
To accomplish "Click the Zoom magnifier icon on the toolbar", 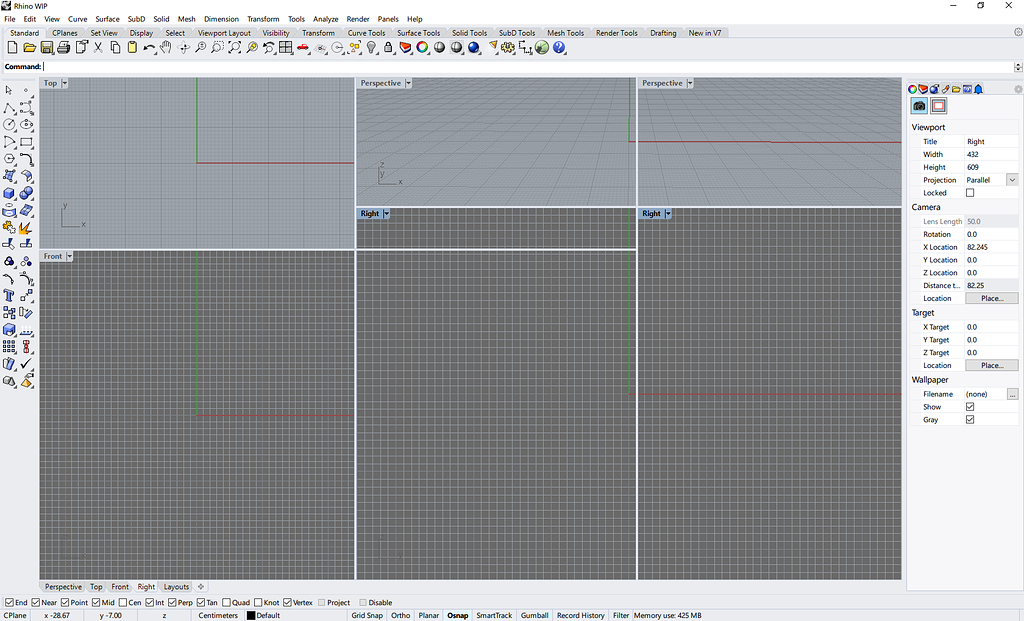I will 202,47.
